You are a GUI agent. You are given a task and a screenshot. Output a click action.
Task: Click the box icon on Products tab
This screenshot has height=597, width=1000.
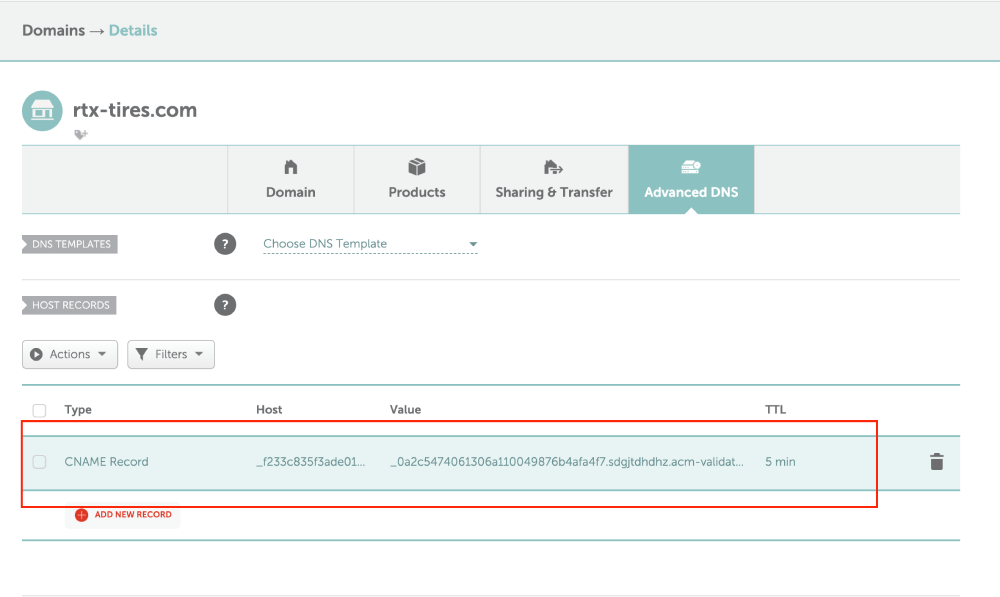pos(416,167)
